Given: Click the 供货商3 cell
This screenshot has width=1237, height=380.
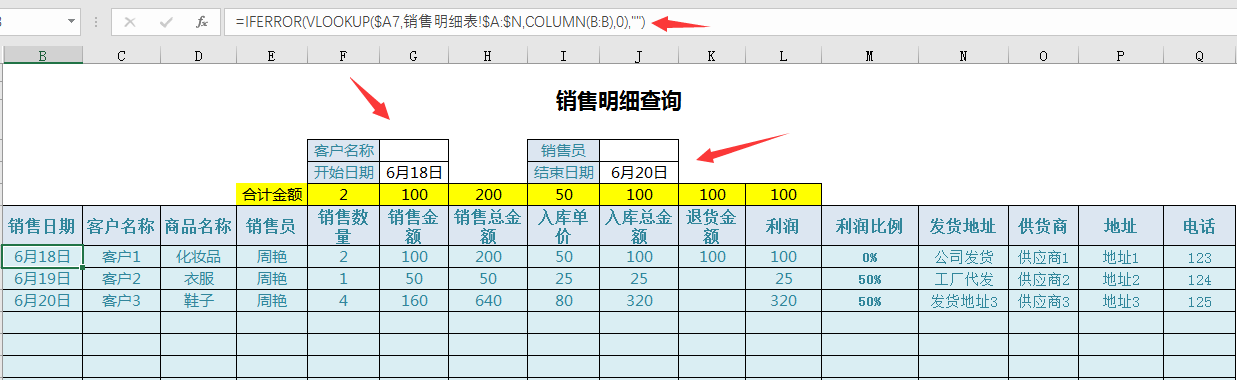Looking at the screenshot, I should coord(1043,300).
